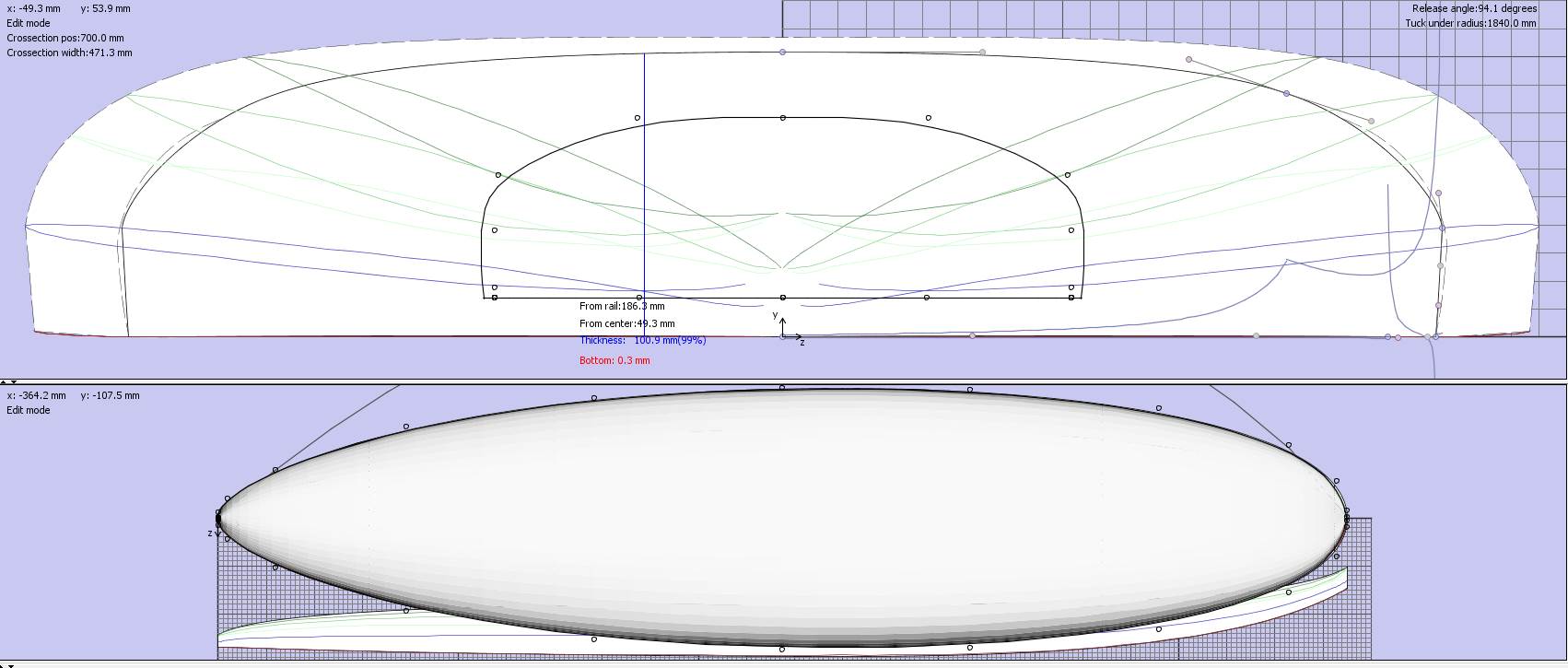Click the red Bottom 0.3 mm label
This screenshot has height=668, width=1568.
tap(614, 360)
